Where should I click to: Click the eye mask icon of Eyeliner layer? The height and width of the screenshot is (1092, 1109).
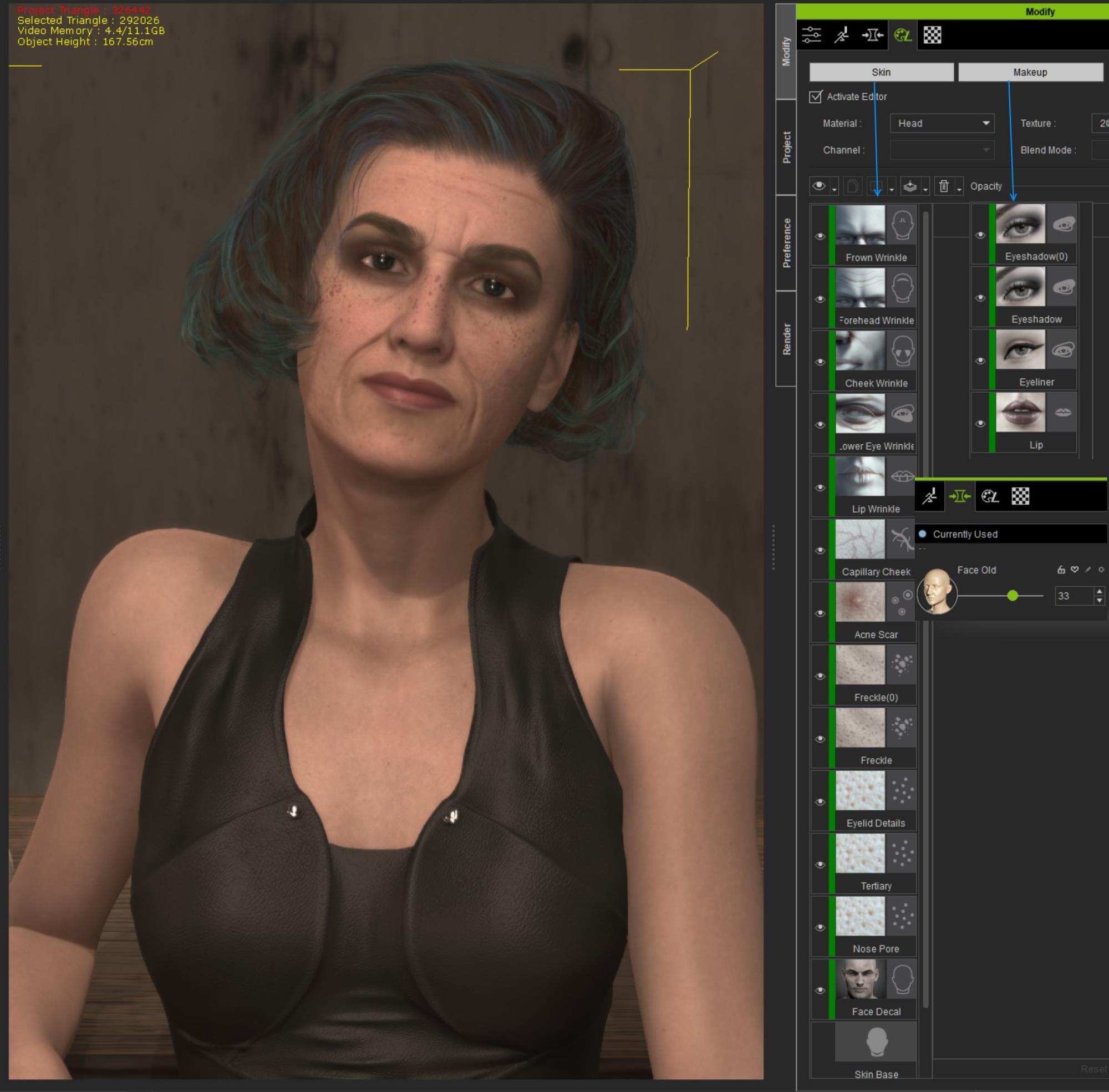1062,350
